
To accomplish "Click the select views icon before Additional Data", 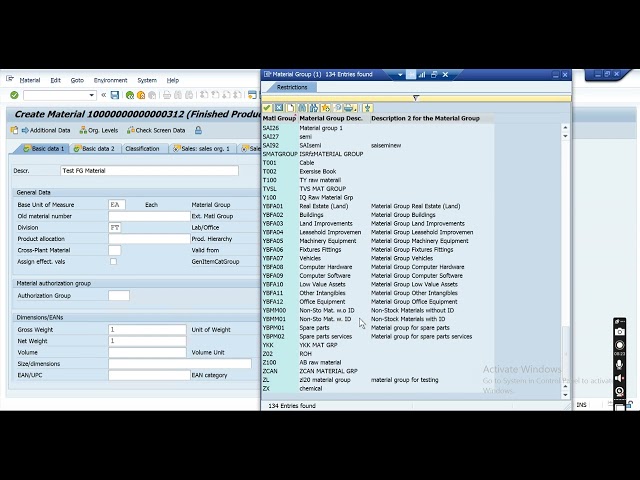I will (x=14, y=130).
